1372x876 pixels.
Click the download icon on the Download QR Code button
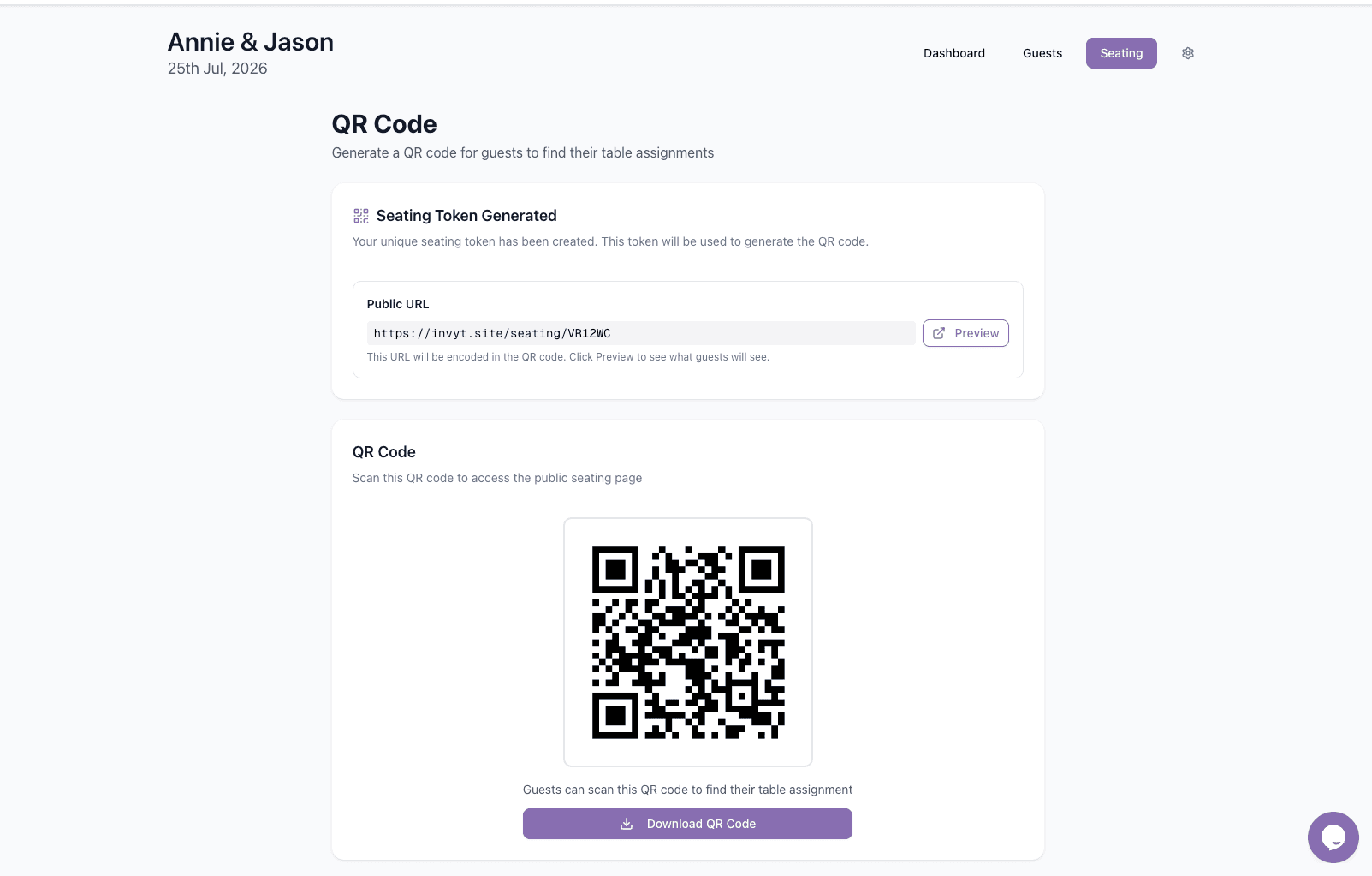tap(626, 823)
